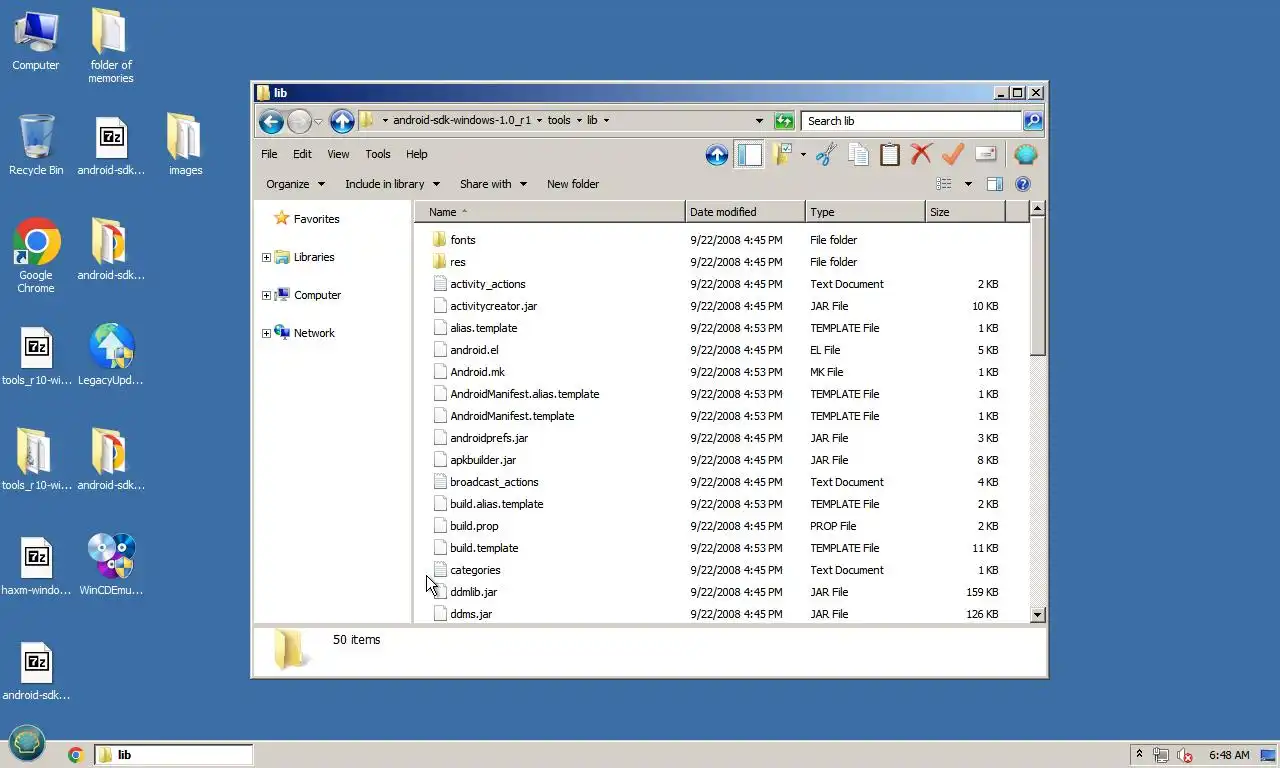
Task: Click the Chrome icon in the taskbar
Action: [x=75, y=755]
